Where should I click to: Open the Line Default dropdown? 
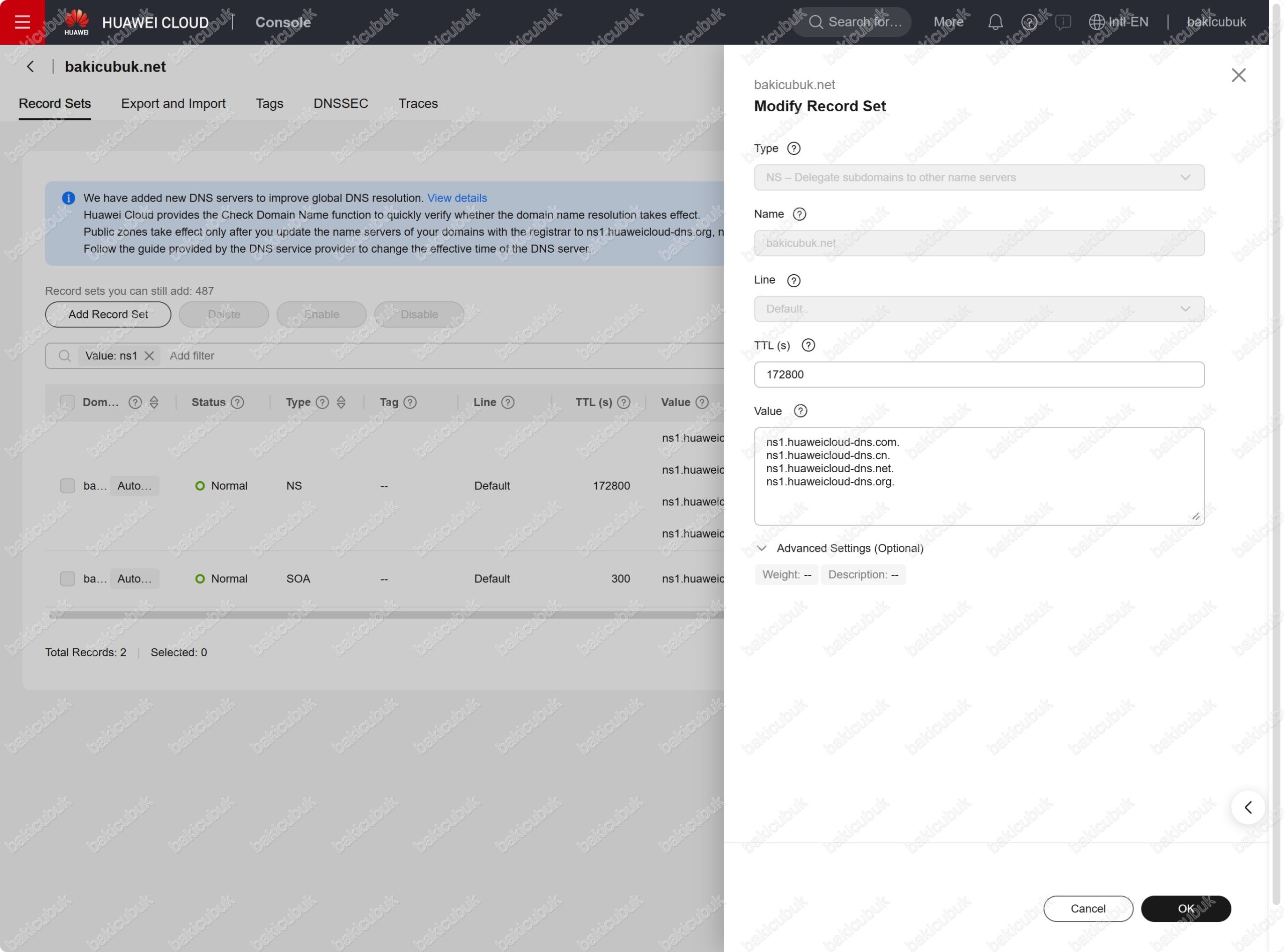pos(979,309)
